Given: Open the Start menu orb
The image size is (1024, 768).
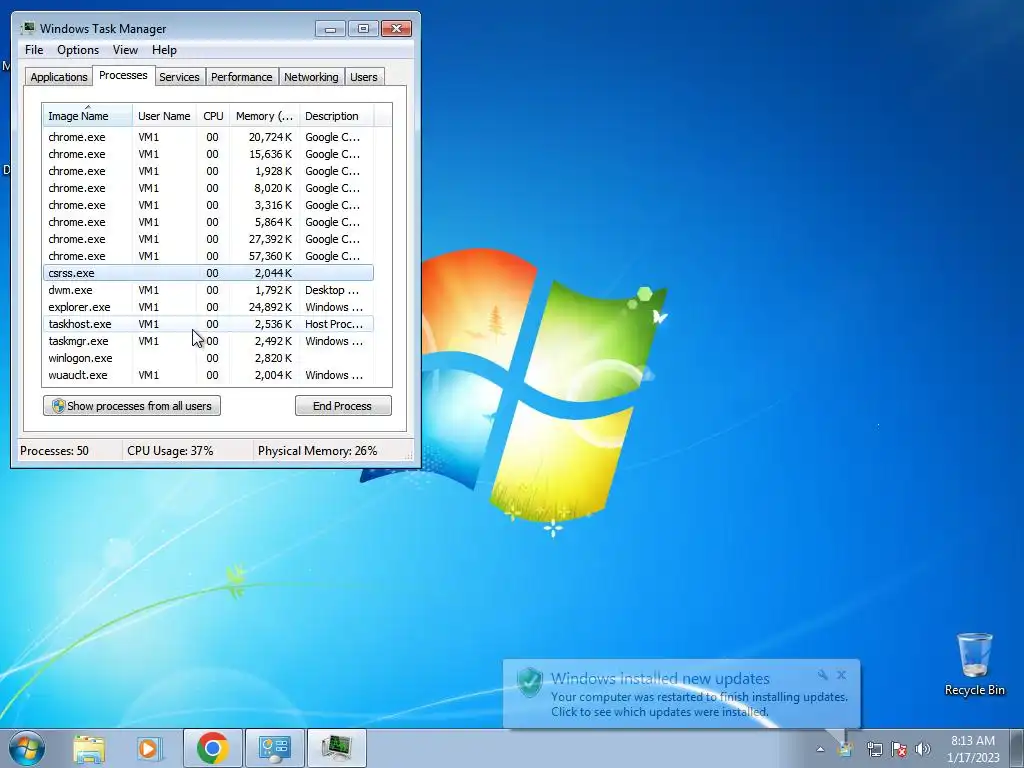Looking at the screenshot, I should pos(27,748).
